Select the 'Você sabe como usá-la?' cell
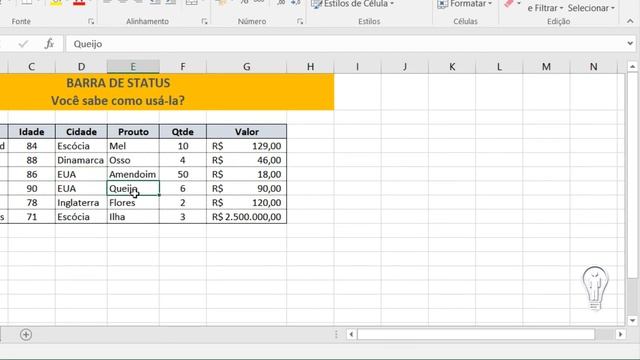 tap(118, 100)
